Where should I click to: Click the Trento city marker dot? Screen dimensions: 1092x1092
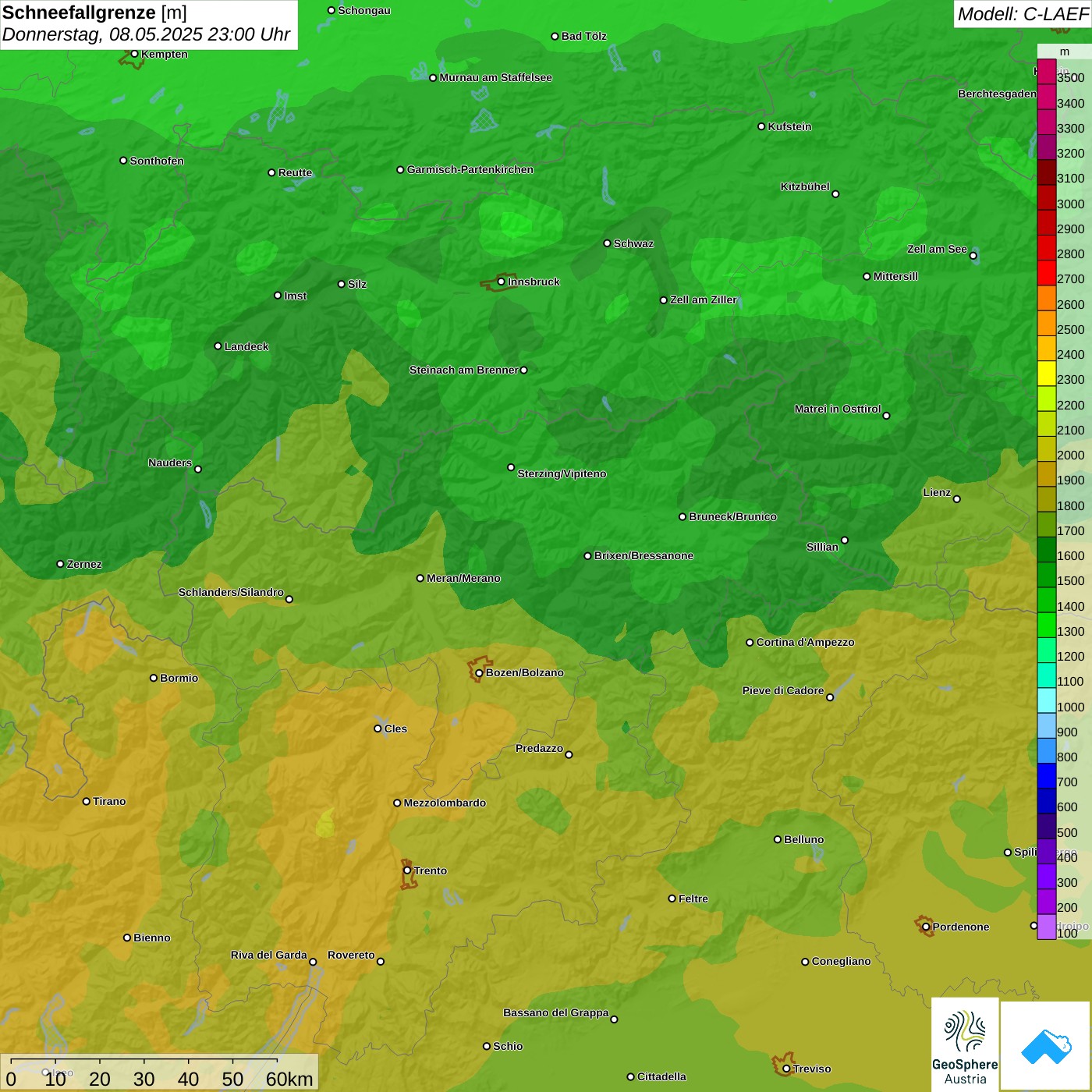[407, 870]
